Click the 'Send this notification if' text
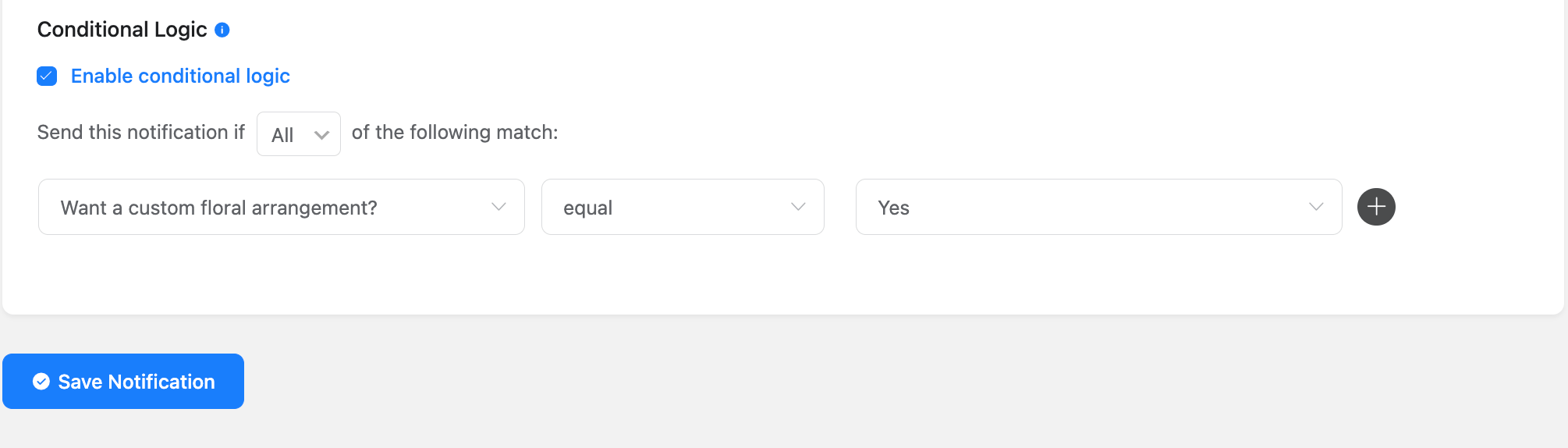1568x448 pixels. (140, 133)
